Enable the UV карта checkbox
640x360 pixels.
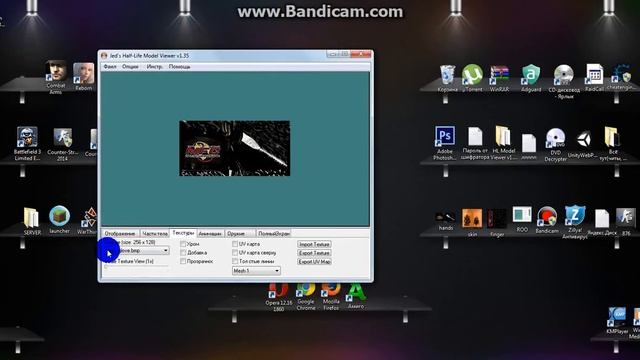[x=235, y=244]
